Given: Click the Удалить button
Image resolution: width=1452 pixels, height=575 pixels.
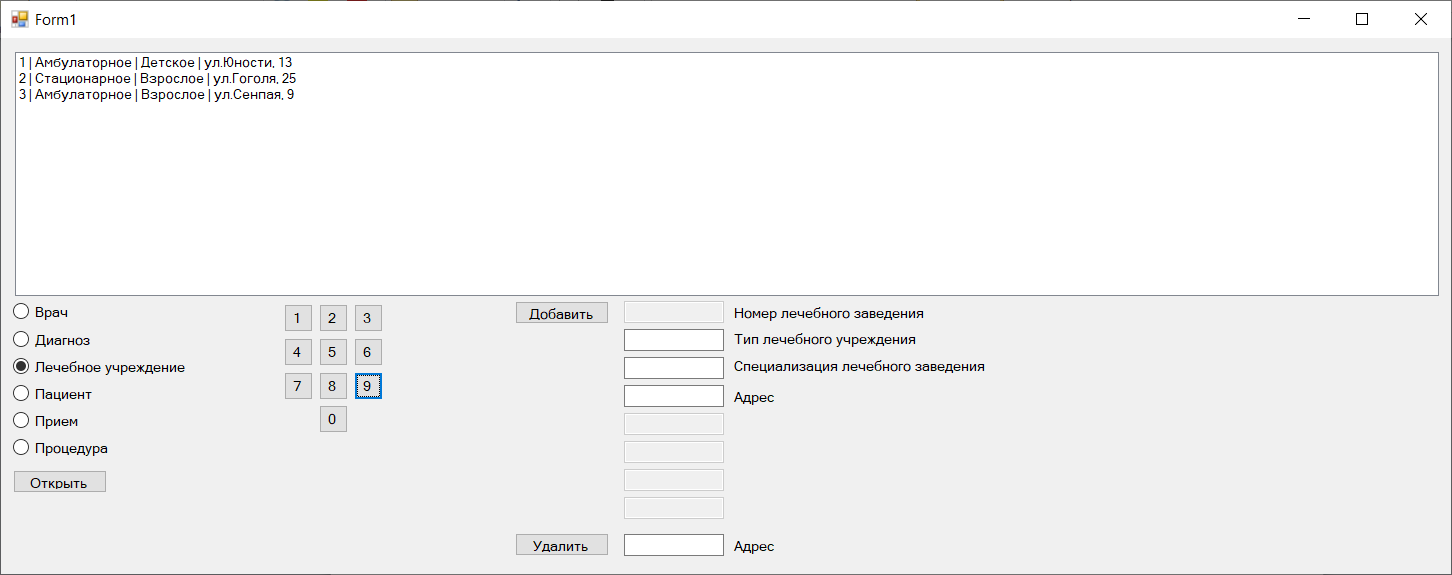Looking at the screenshot, I should coord(562,545).
